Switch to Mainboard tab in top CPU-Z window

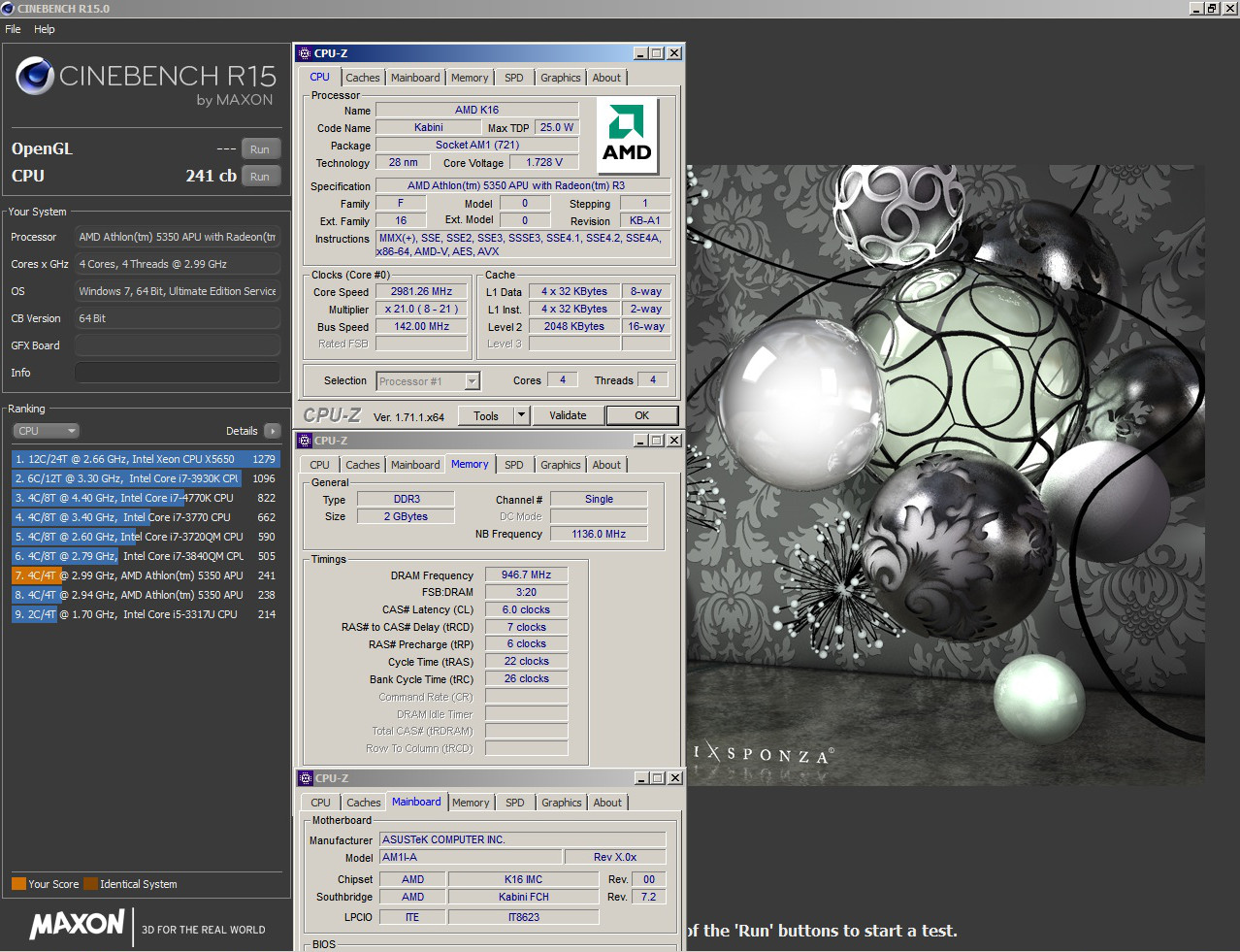(415, 78)
